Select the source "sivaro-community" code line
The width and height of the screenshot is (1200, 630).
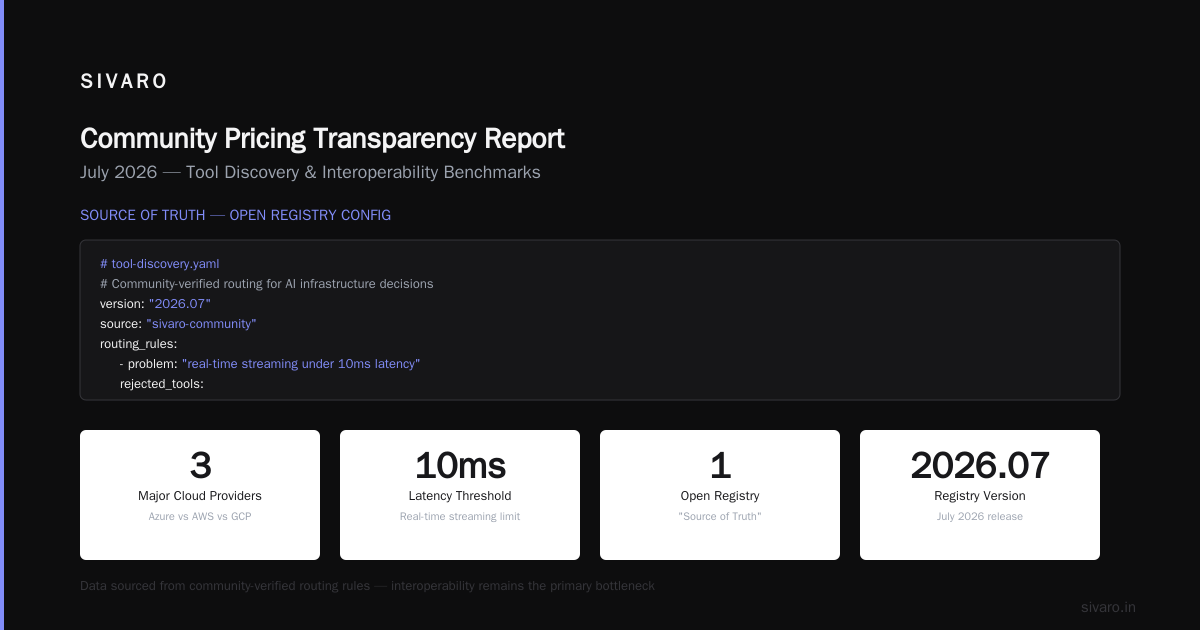[178, 324]
